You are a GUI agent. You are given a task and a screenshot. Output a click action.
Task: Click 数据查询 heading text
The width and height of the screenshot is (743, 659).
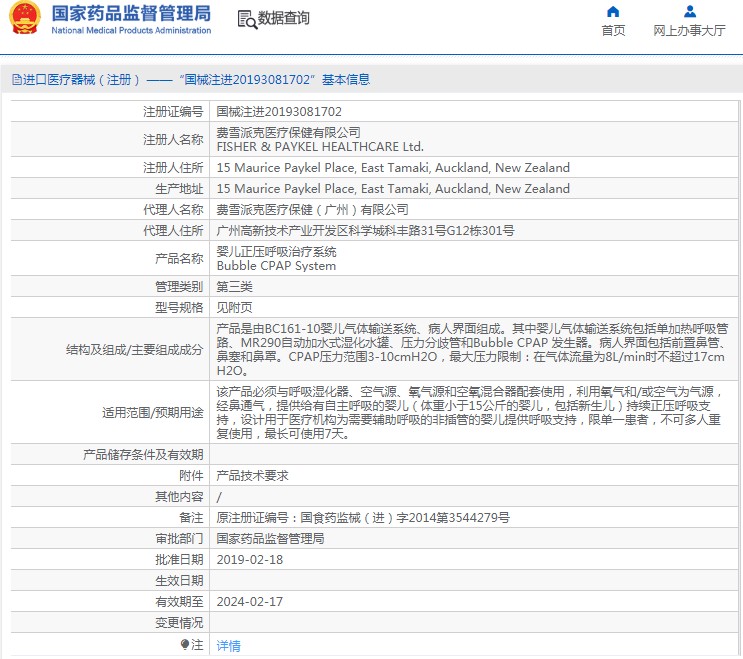click(x=283, y=18)
